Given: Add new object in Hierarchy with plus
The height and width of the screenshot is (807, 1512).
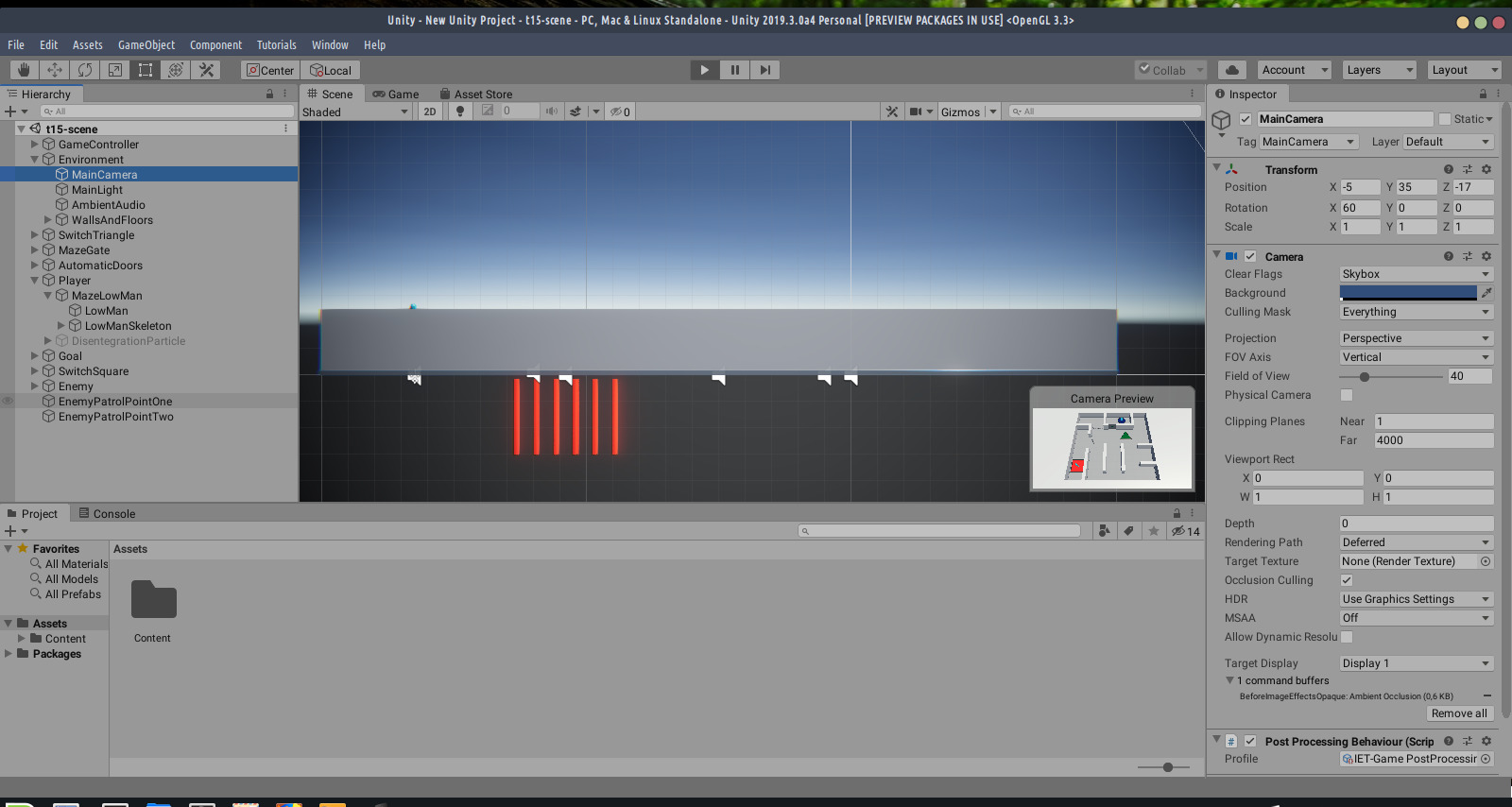Looking at the screenshot, I should [11, 112].
